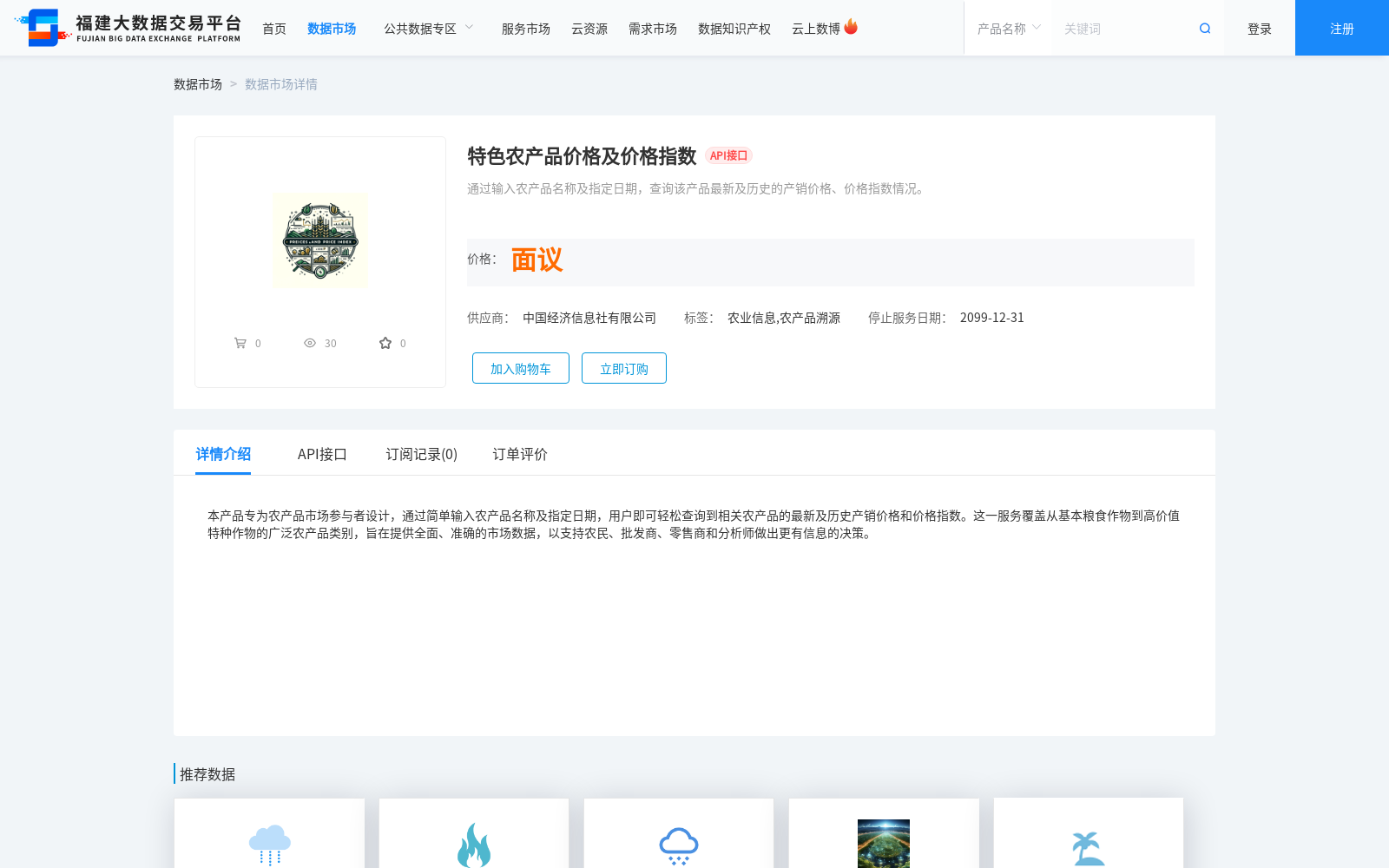Viewport: 1389px width, 868px height.
Task: Open the satellite photo recommended data card
Action: (x=884, y=833)
